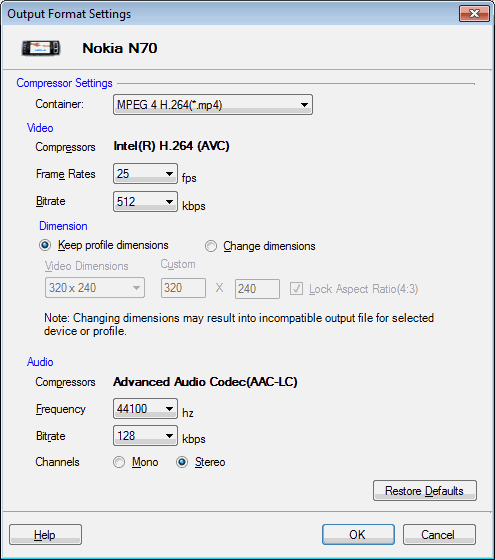Click the Output Format Settings title bar
The height and width of the screenshot is (560, 495).
click(x=229, y=14)
